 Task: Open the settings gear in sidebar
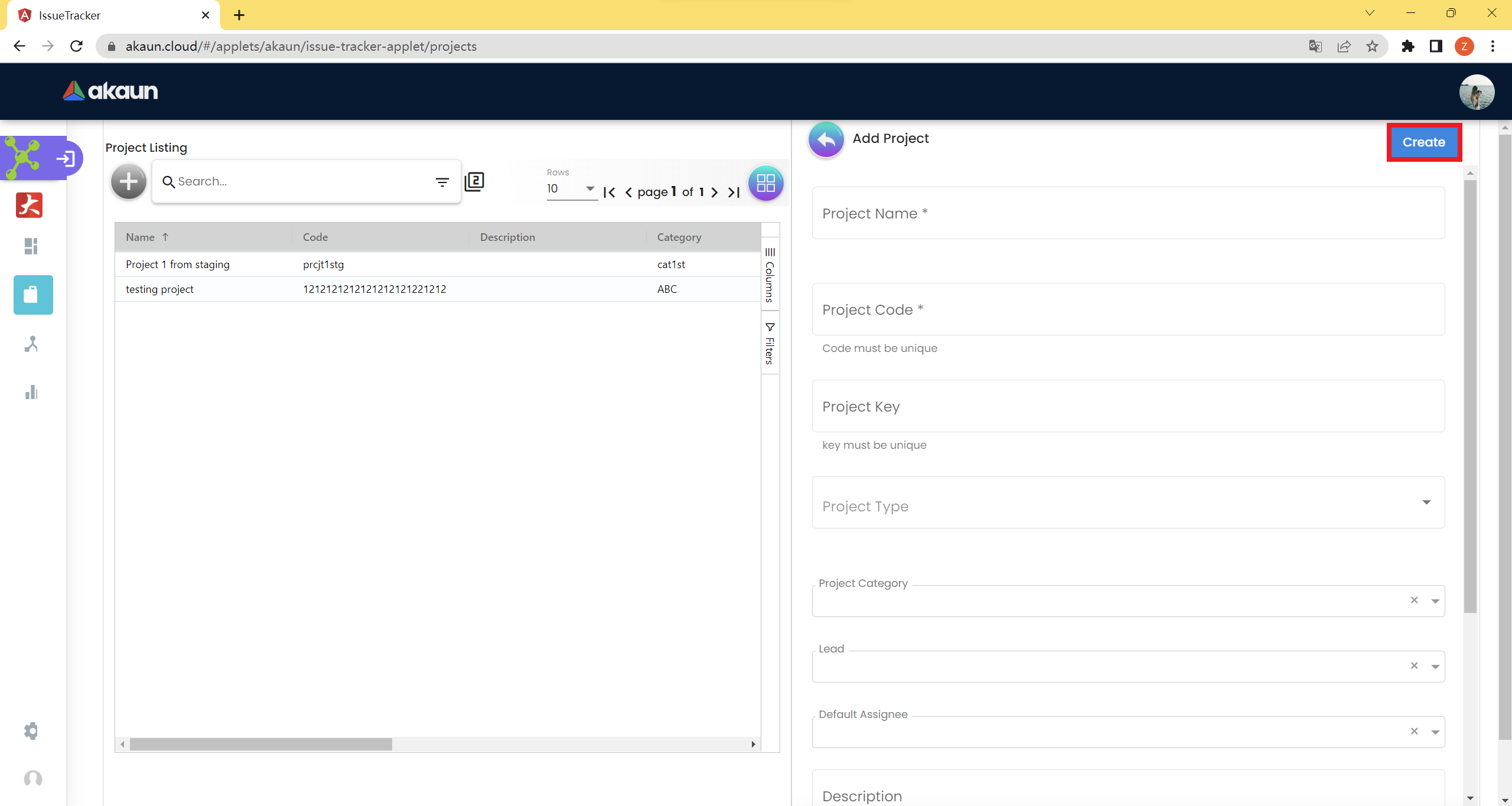point(31,730)
